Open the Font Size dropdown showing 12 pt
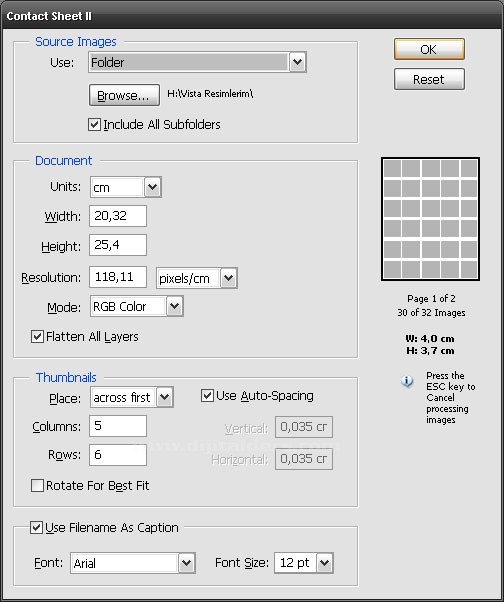504x602 pixels. tap(304, 563)
